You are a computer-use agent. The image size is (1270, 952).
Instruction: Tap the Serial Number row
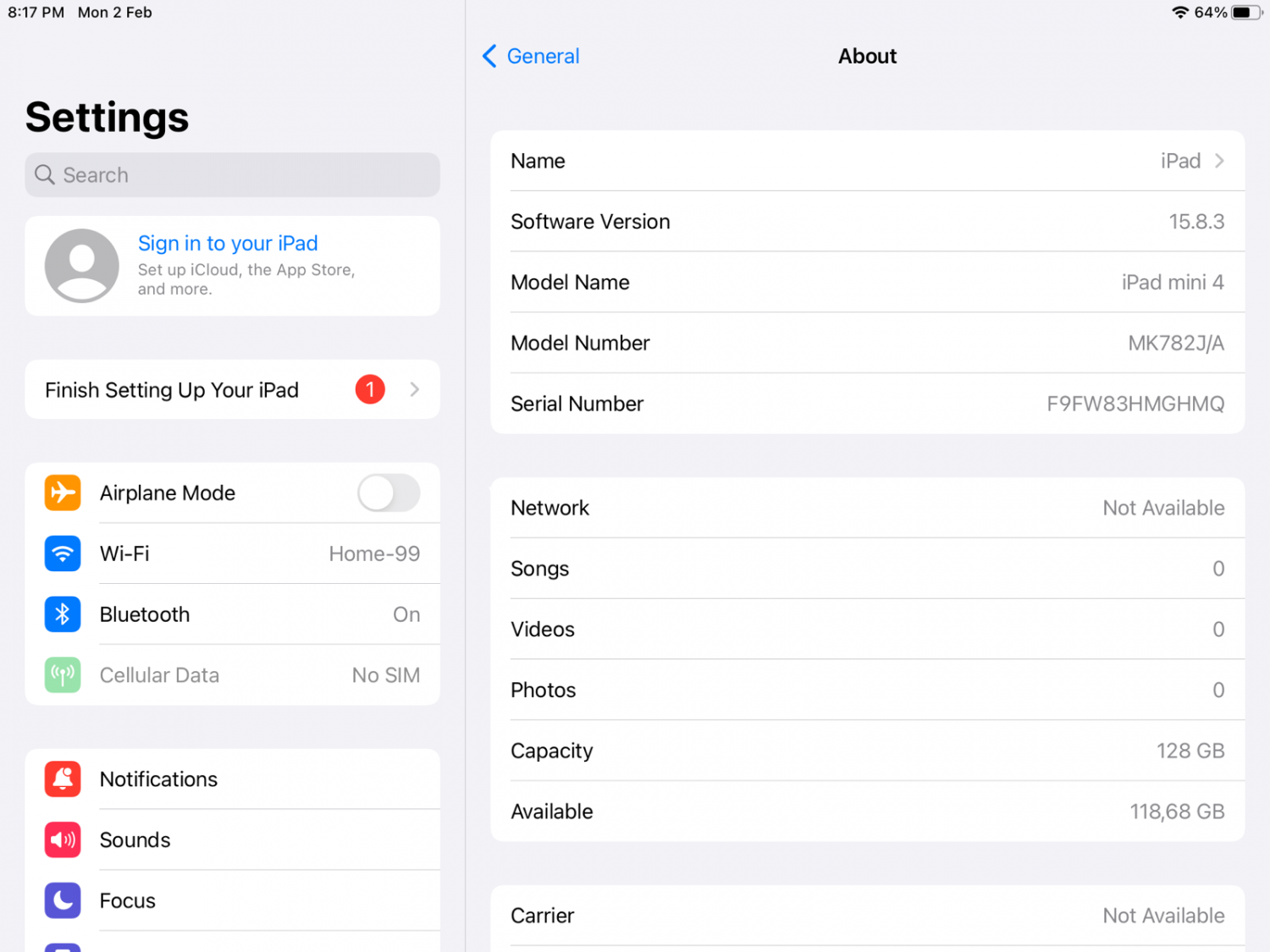867,404
